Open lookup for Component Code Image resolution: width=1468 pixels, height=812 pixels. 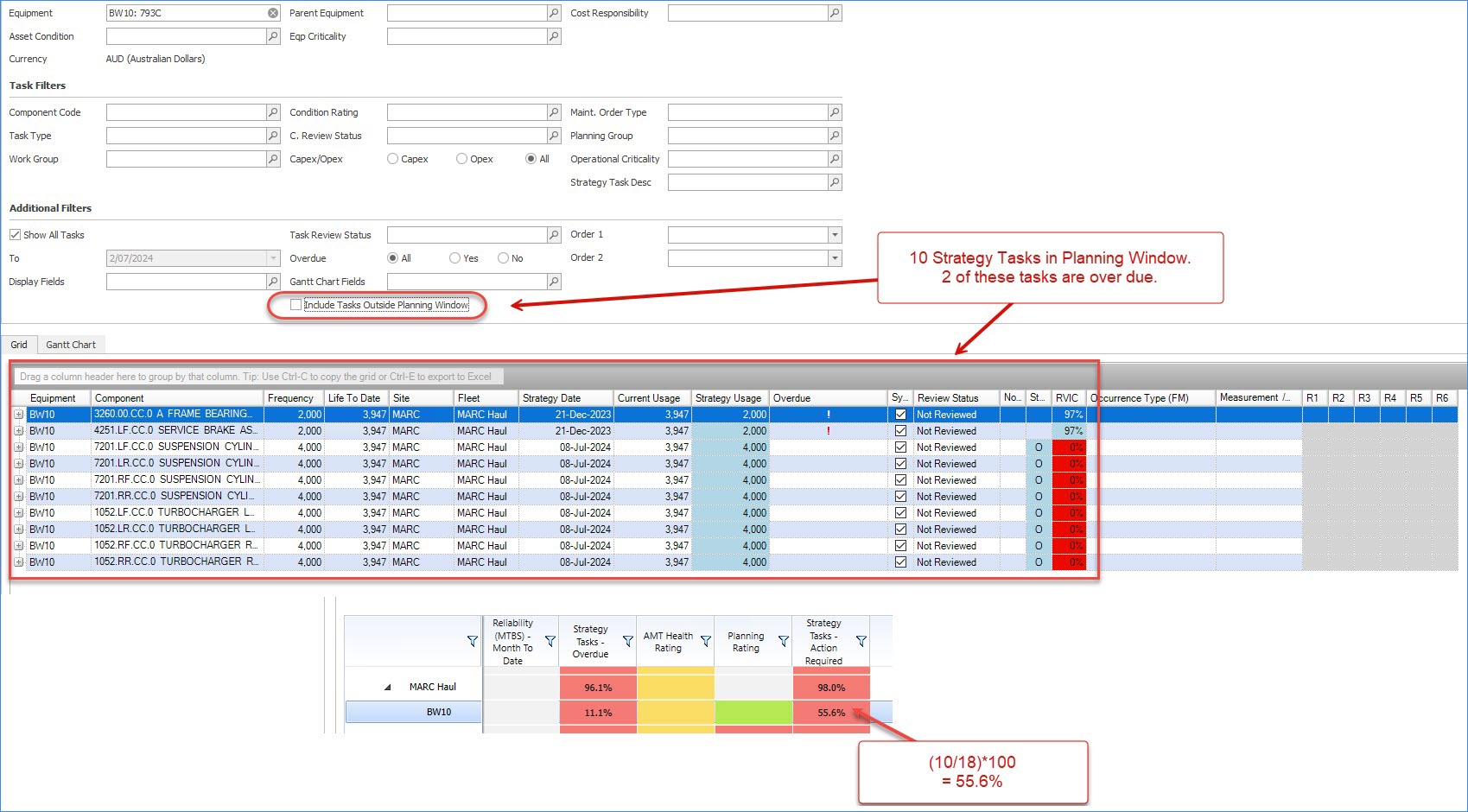click(x=273, y=112)
